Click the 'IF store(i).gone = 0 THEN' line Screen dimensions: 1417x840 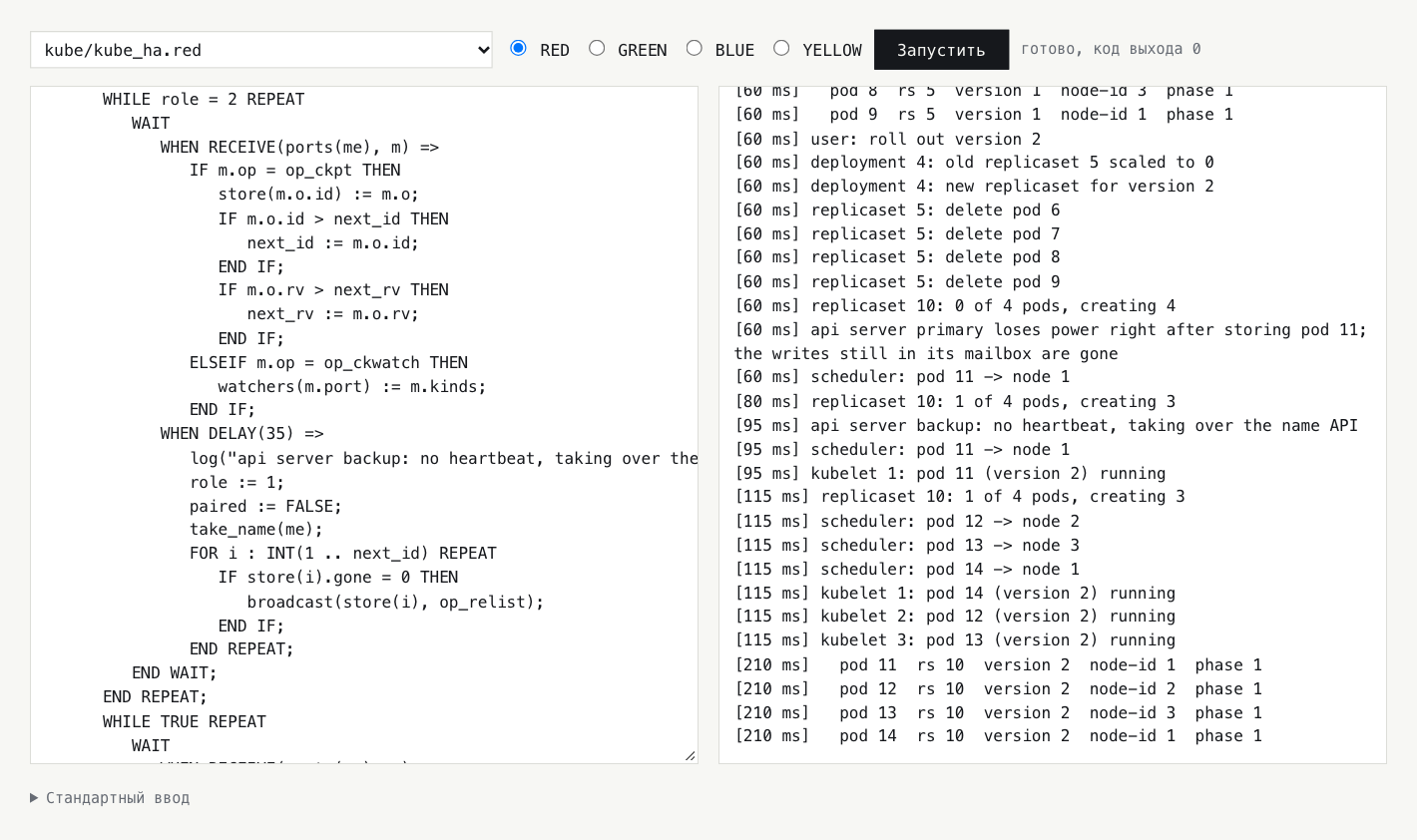[338, 578]
